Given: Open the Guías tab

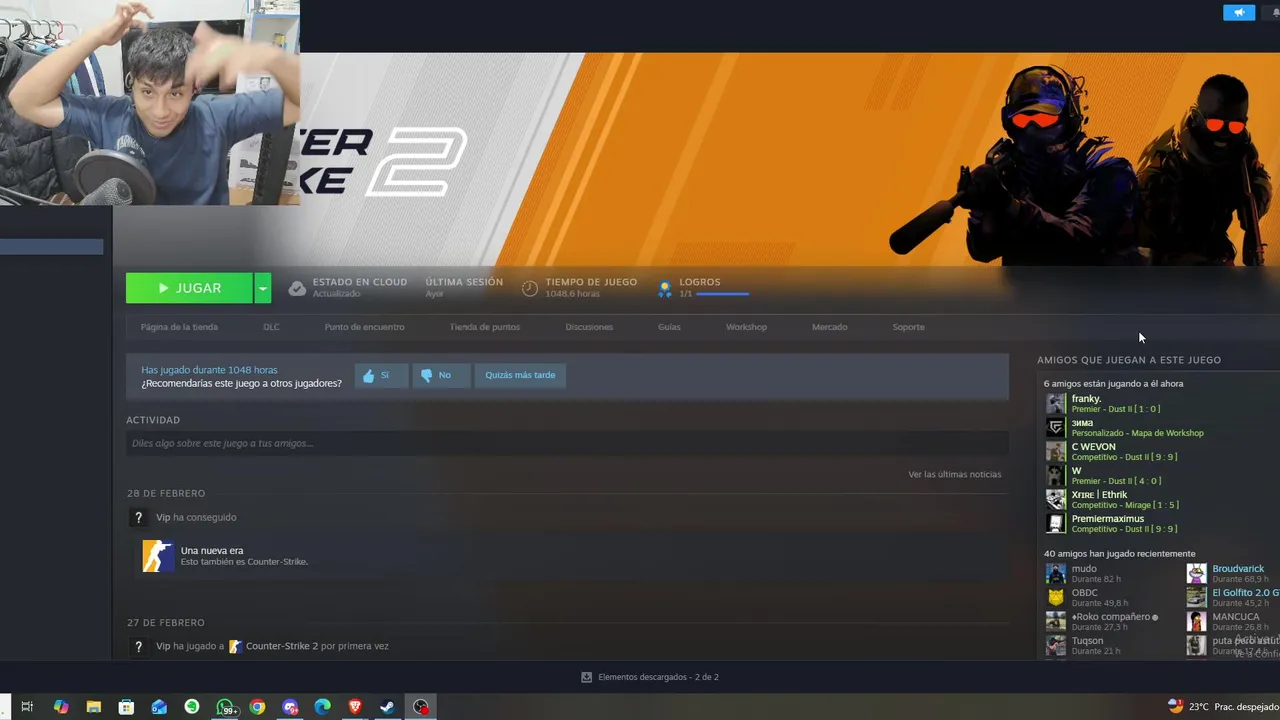Looking at the screenshot, I should pos(669,327).
